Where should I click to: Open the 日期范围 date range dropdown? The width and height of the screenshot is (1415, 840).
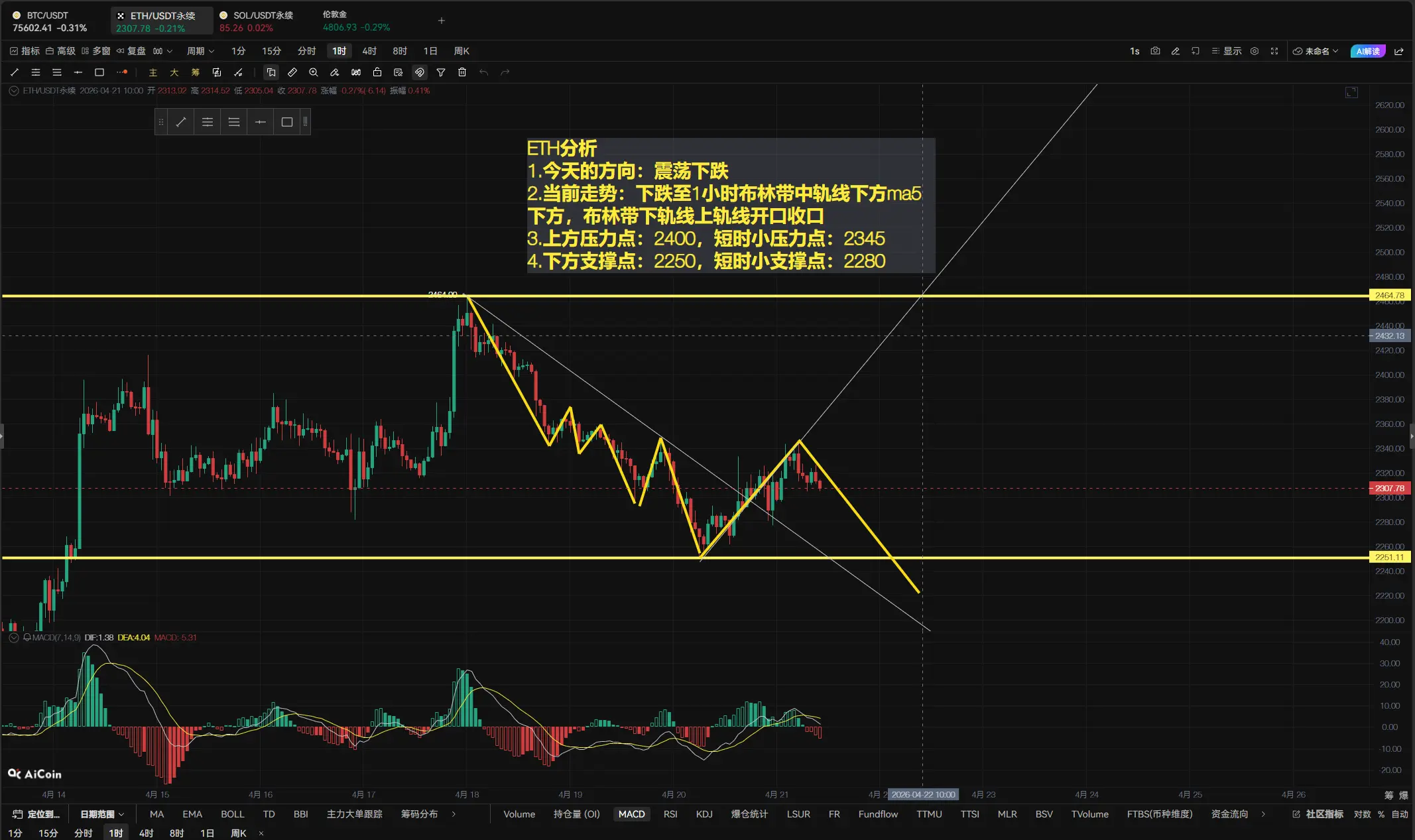102,814
